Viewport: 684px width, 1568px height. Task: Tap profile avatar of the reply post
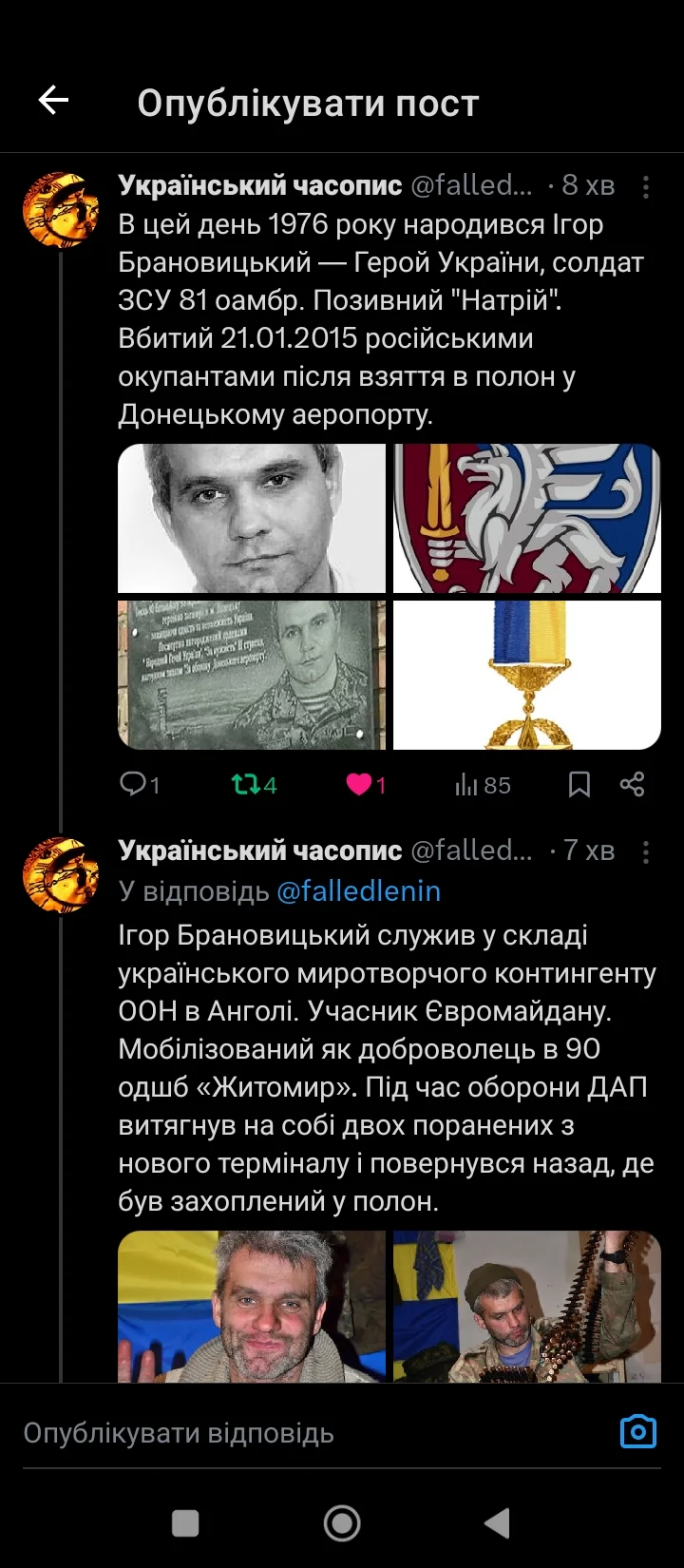click(x=61, y=874)
